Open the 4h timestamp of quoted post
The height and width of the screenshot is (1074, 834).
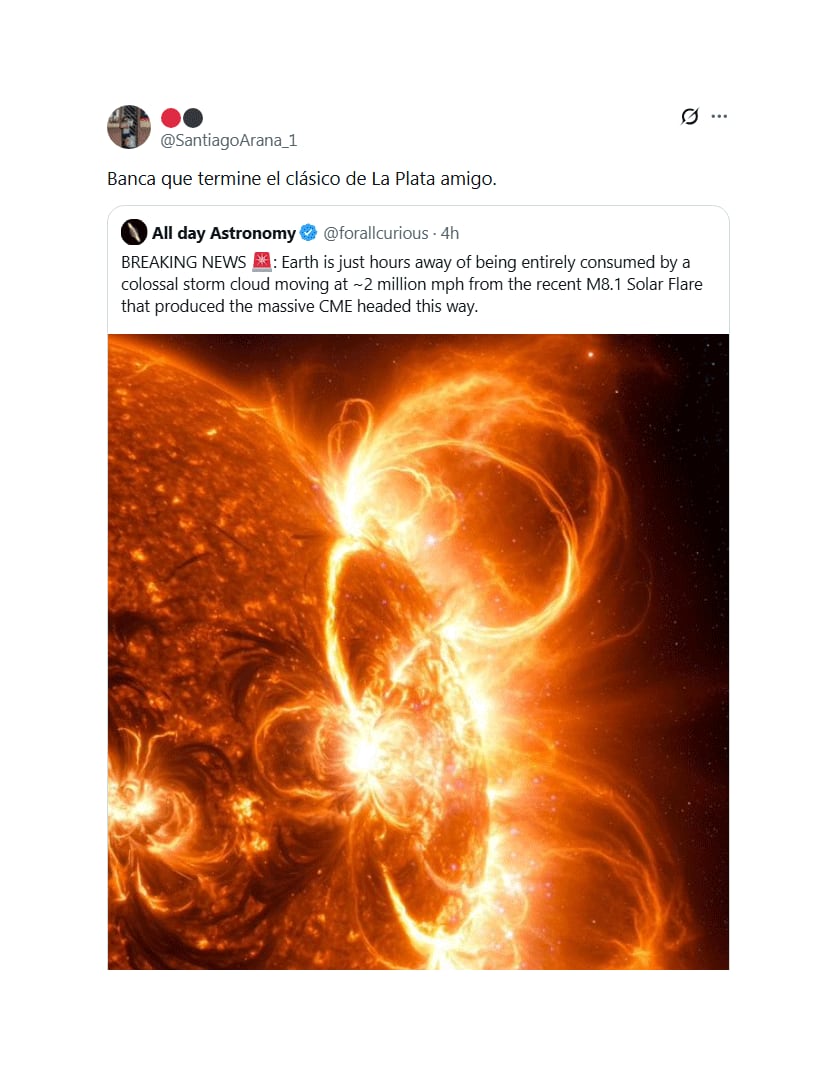coord(450,233)
